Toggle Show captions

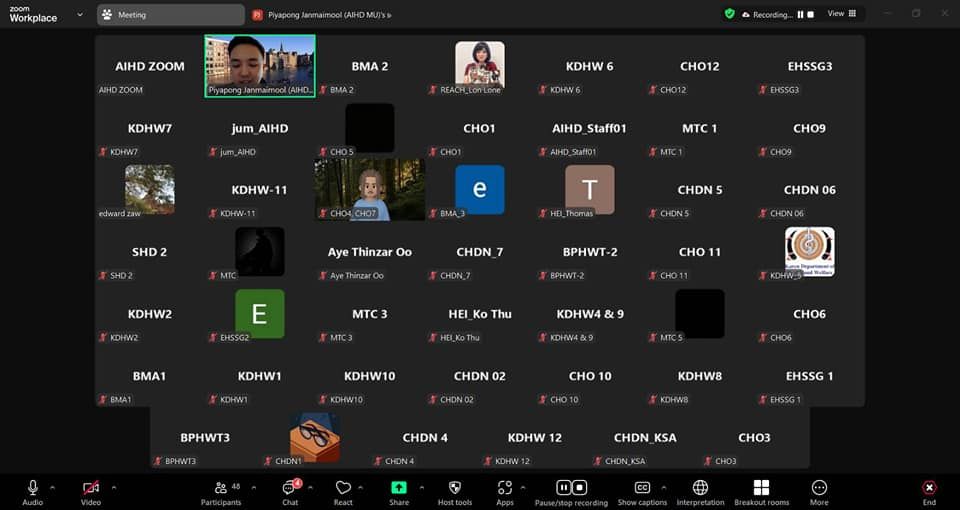tap(642, 489)
